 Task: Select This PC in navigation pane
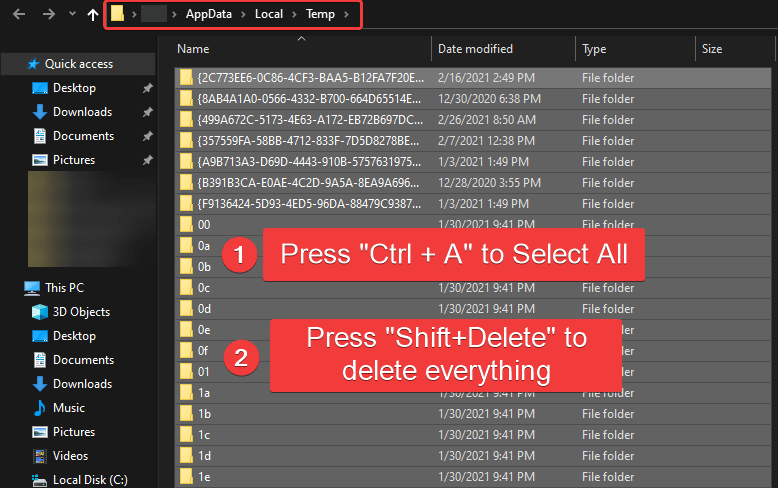coord(65,288)
